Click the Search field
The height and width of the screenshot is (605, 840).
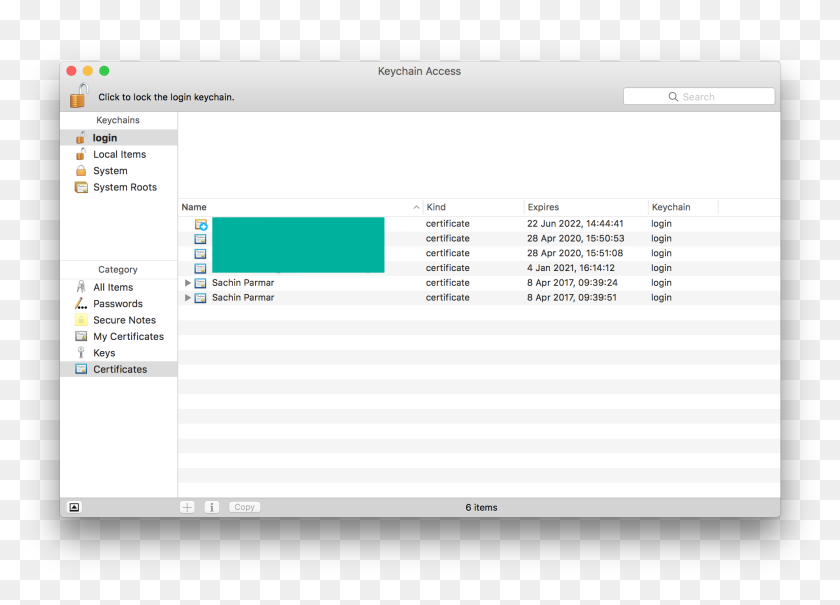tap(699, 97)
